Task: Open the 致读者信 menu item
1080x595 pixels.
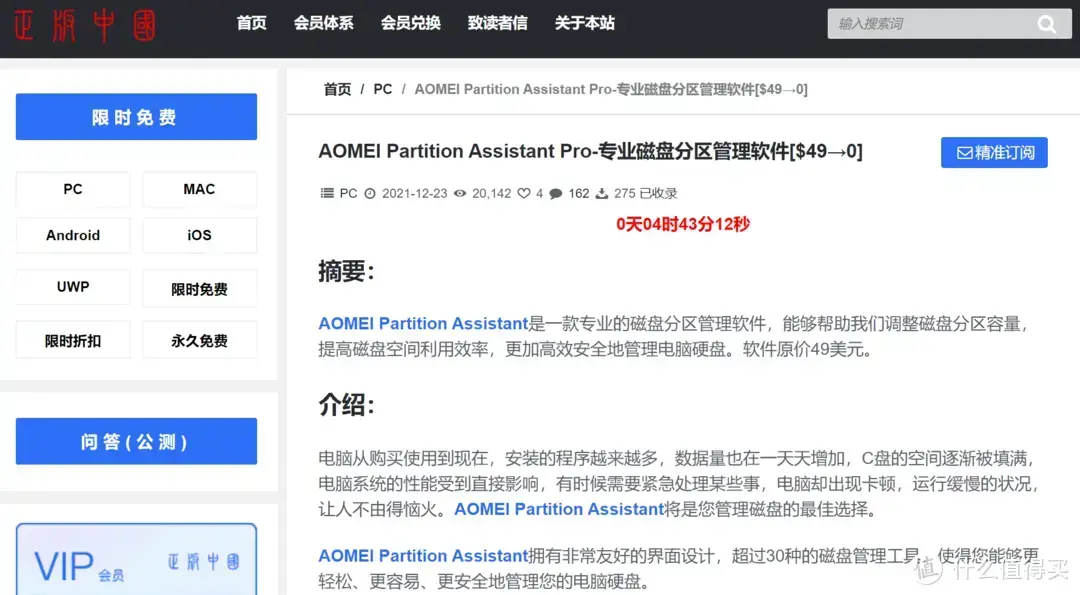Action: click(497, 23)
